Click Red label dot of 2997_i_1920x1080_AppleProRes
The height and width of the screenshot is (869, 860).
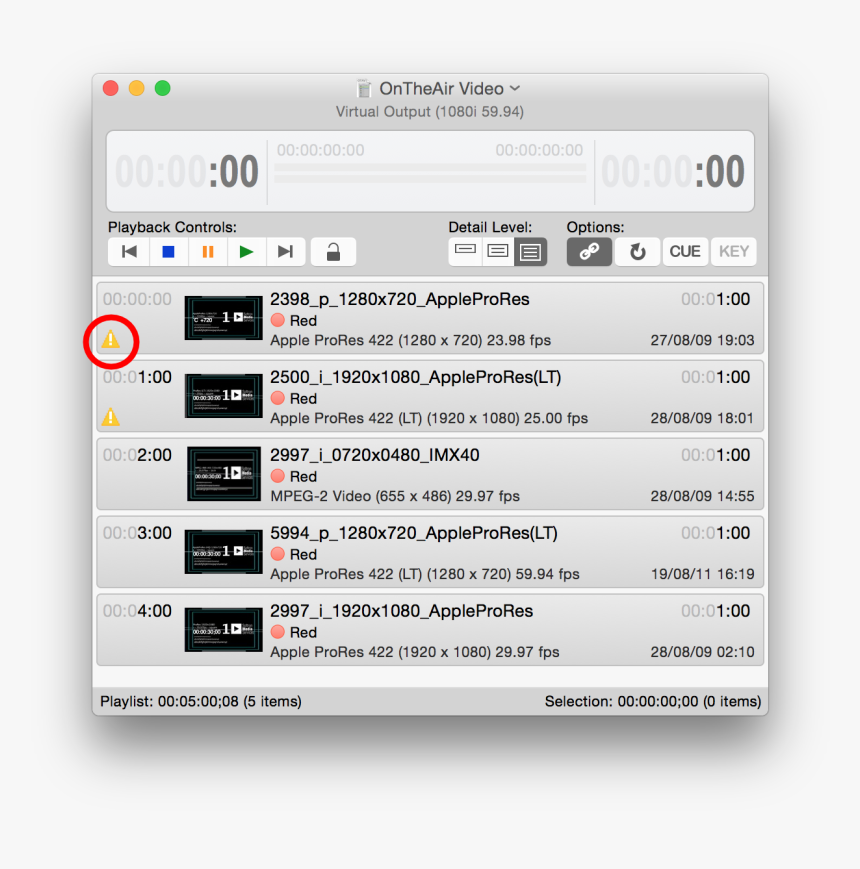[x=278, y=632]
